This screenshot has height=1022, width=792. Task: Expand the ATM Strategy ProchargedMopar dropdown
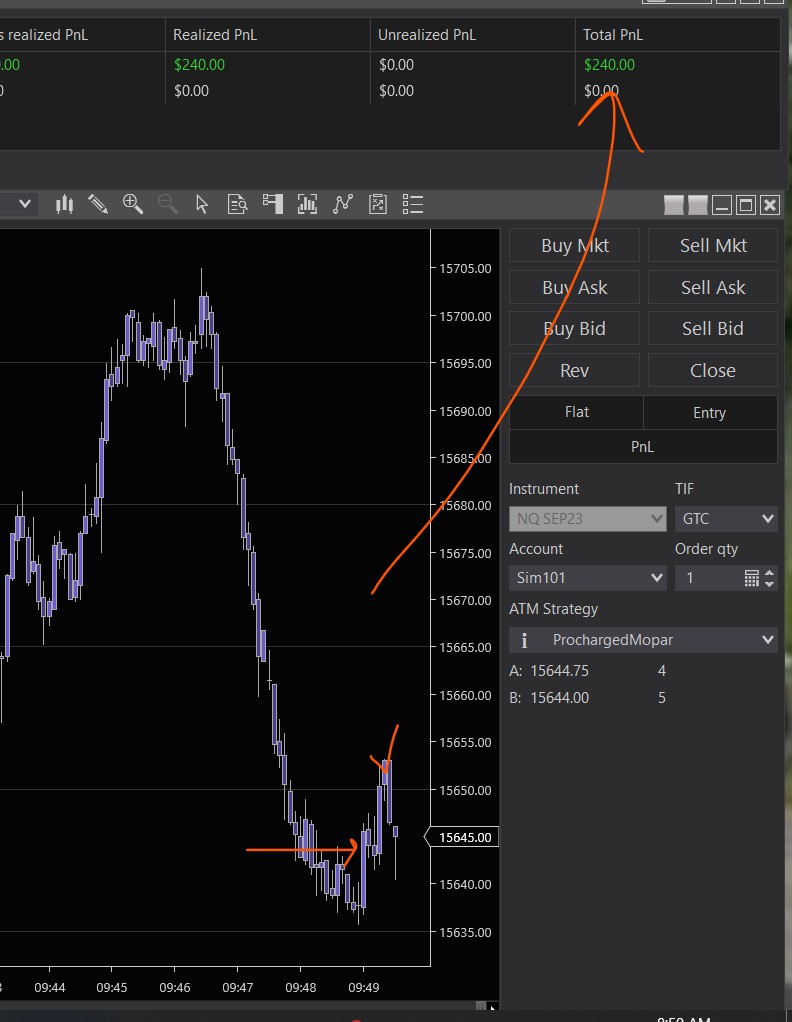(x=643, y=640)
